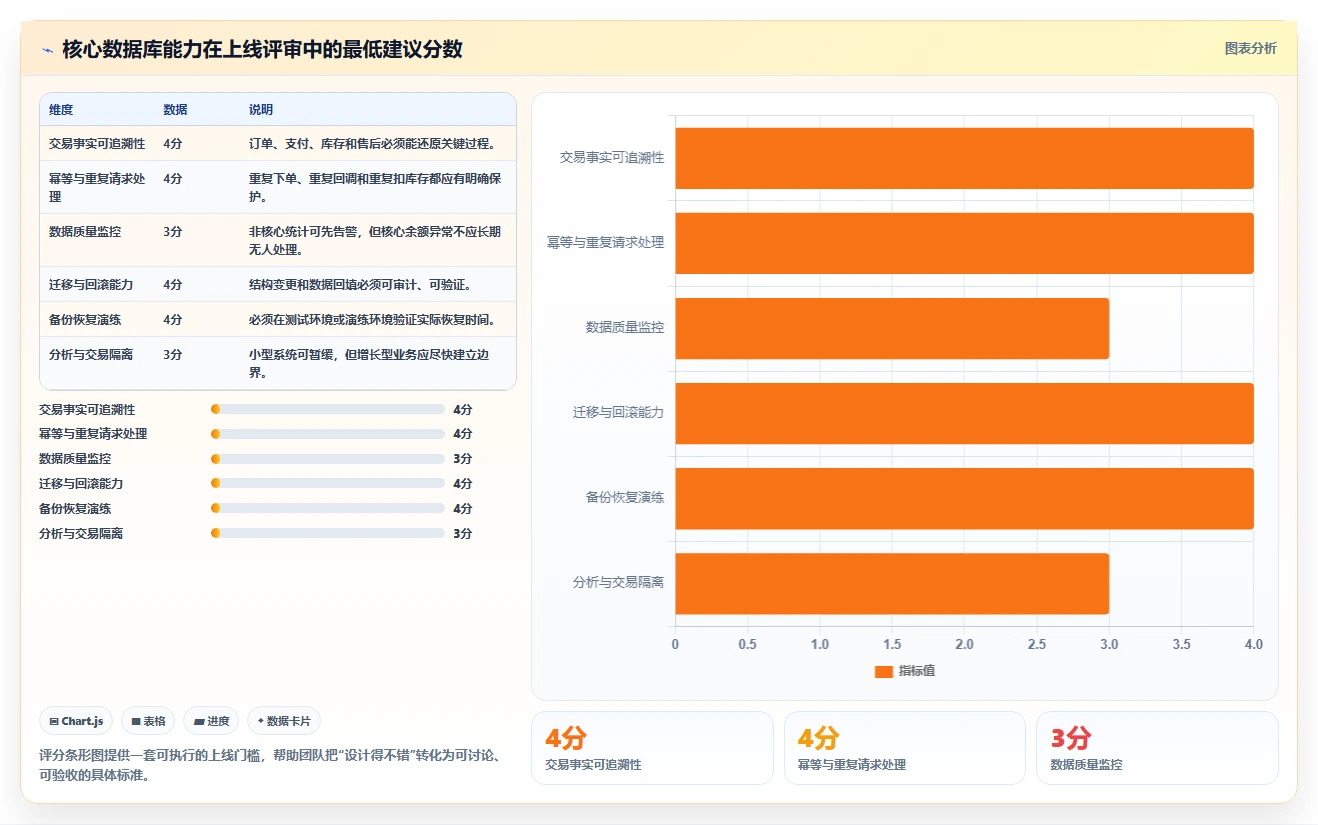This screenshot has width=1318, height=825.
Task: Click the 数据质量监控 chart bar
Action: [x=892, y=328]
